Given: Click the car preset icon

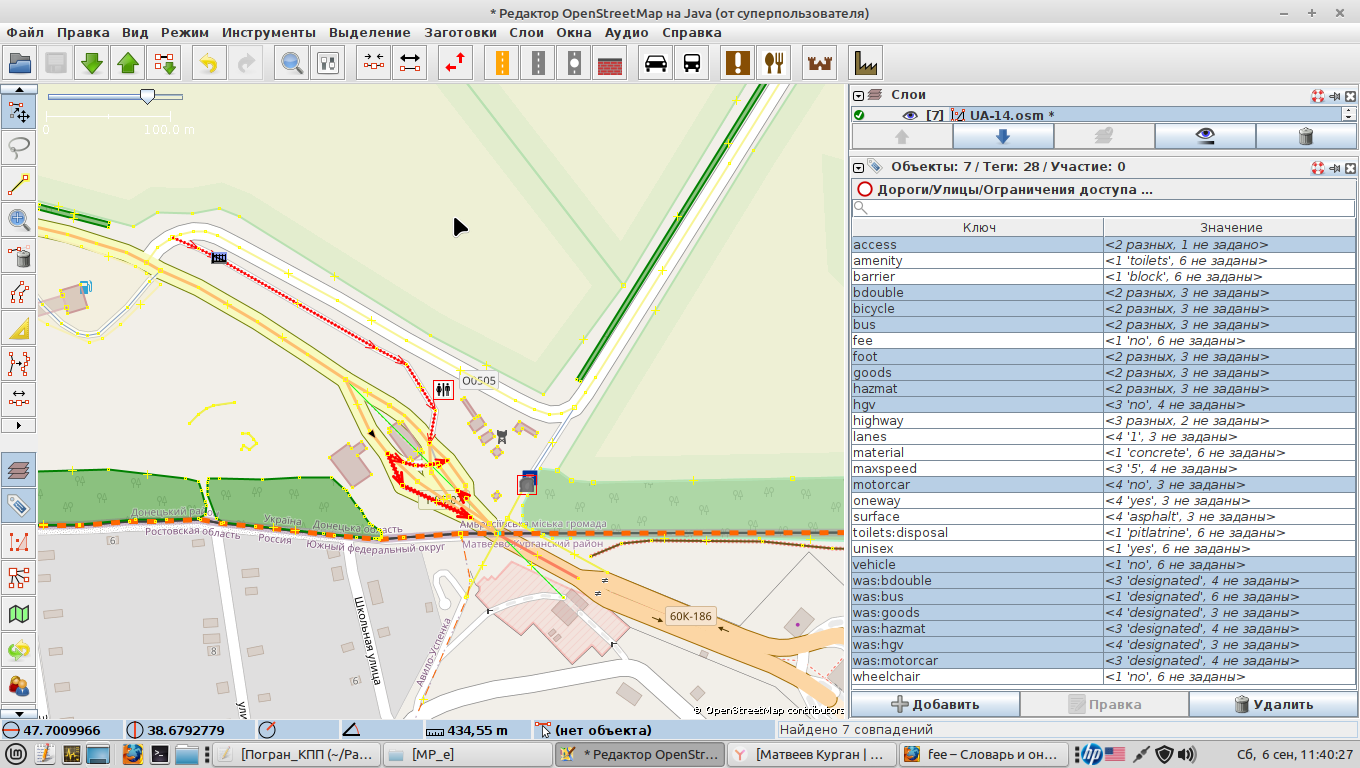Looking at the screenshot, I should click(656, 63).
